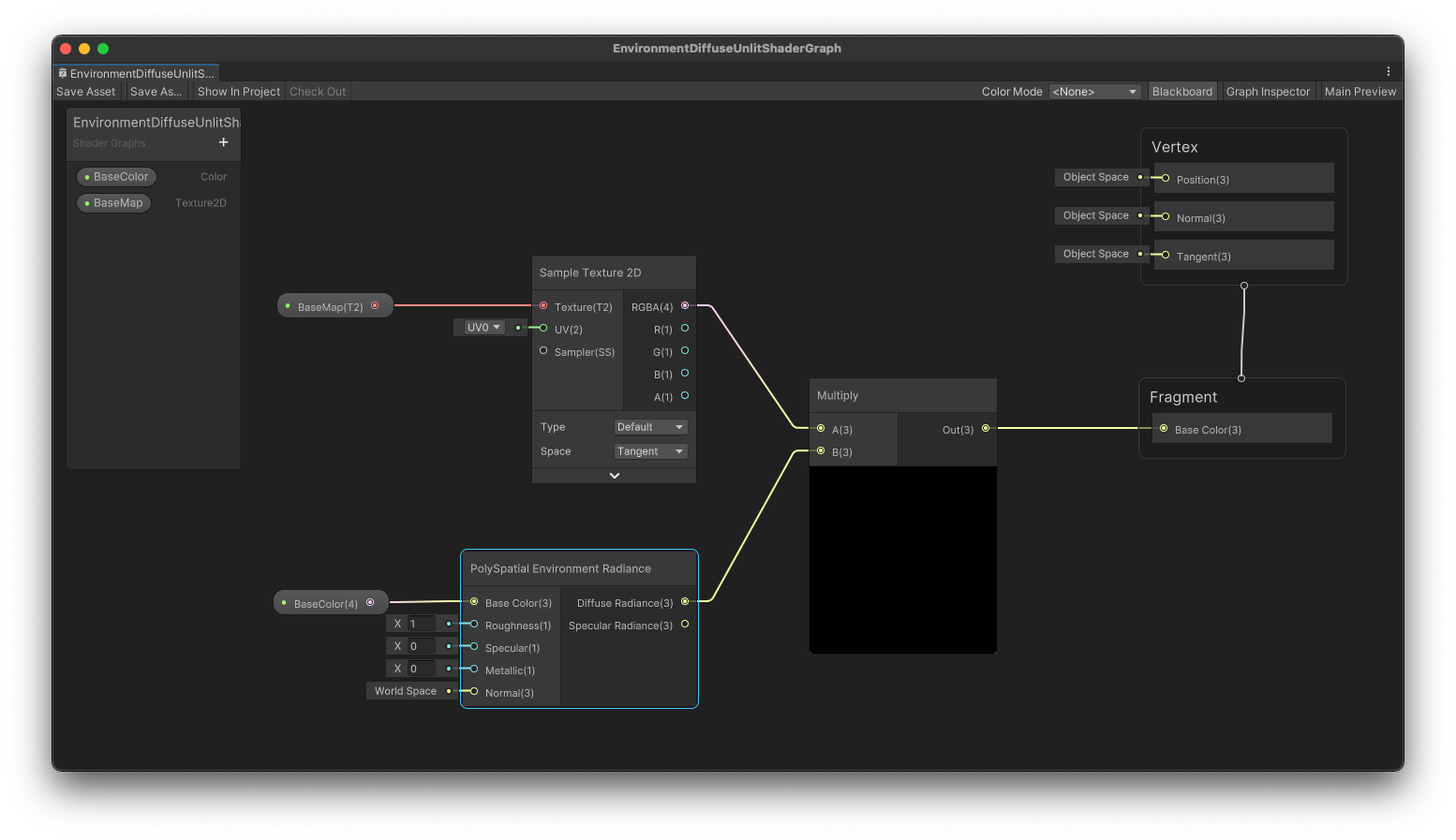Click the Roughness(1) input port
This screenshot has width=1456, height=840.
pos(474,624)
